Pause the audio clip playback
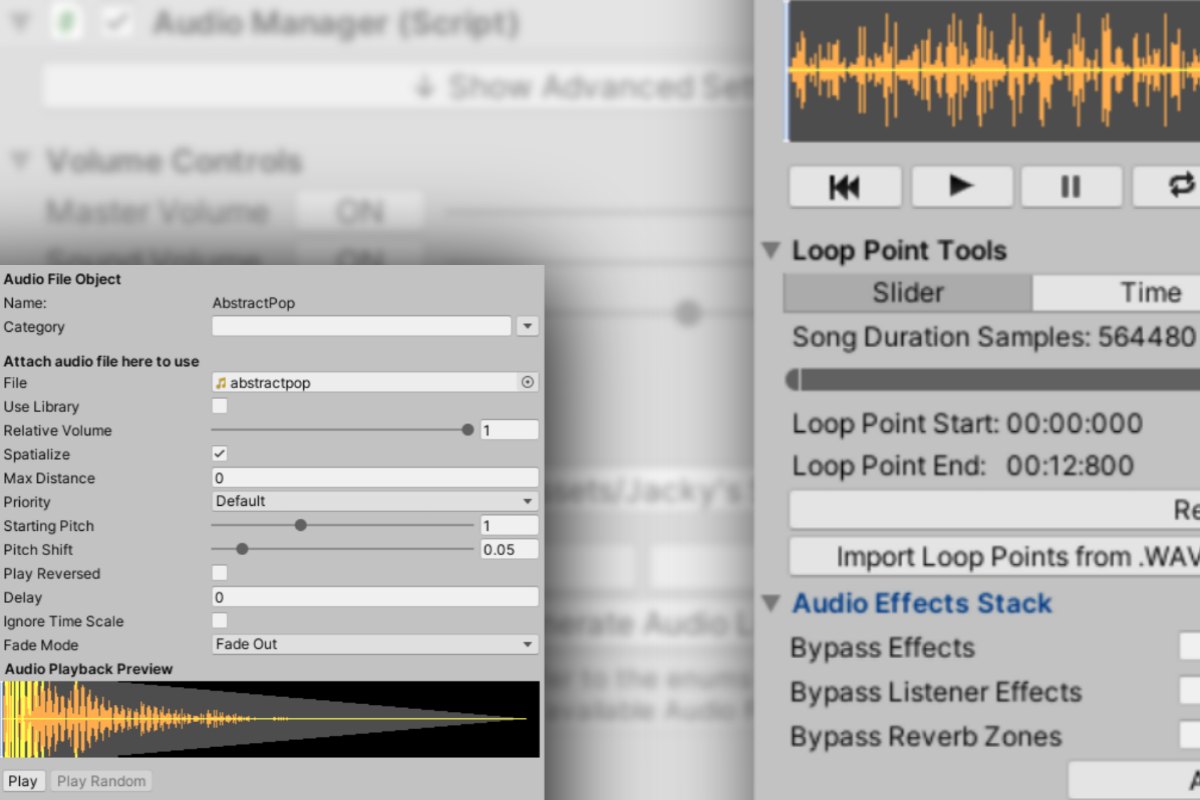This screenshot has height=800, width=1200. [1070, 186]
